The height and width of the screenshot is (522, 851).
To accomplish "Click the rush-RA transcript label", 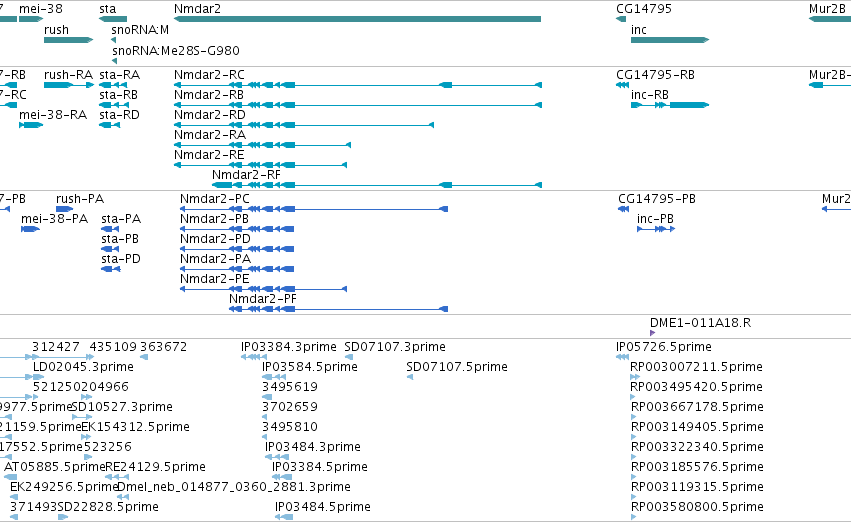I will (x=68, y=74).
